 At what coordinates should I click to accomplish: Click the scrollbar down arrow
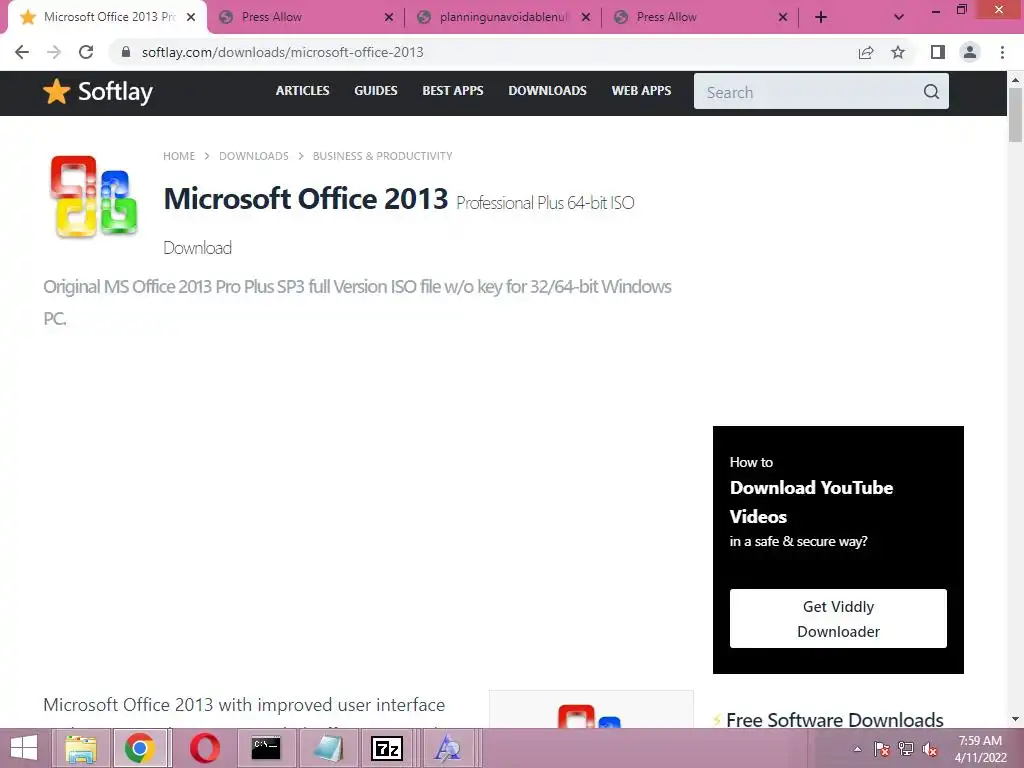click(x=1015, y=719)
